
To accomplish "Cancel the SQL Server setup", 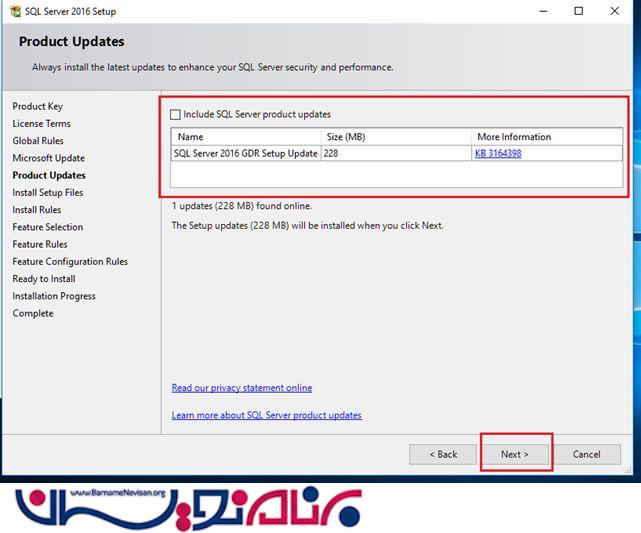I will pos(587,454).
